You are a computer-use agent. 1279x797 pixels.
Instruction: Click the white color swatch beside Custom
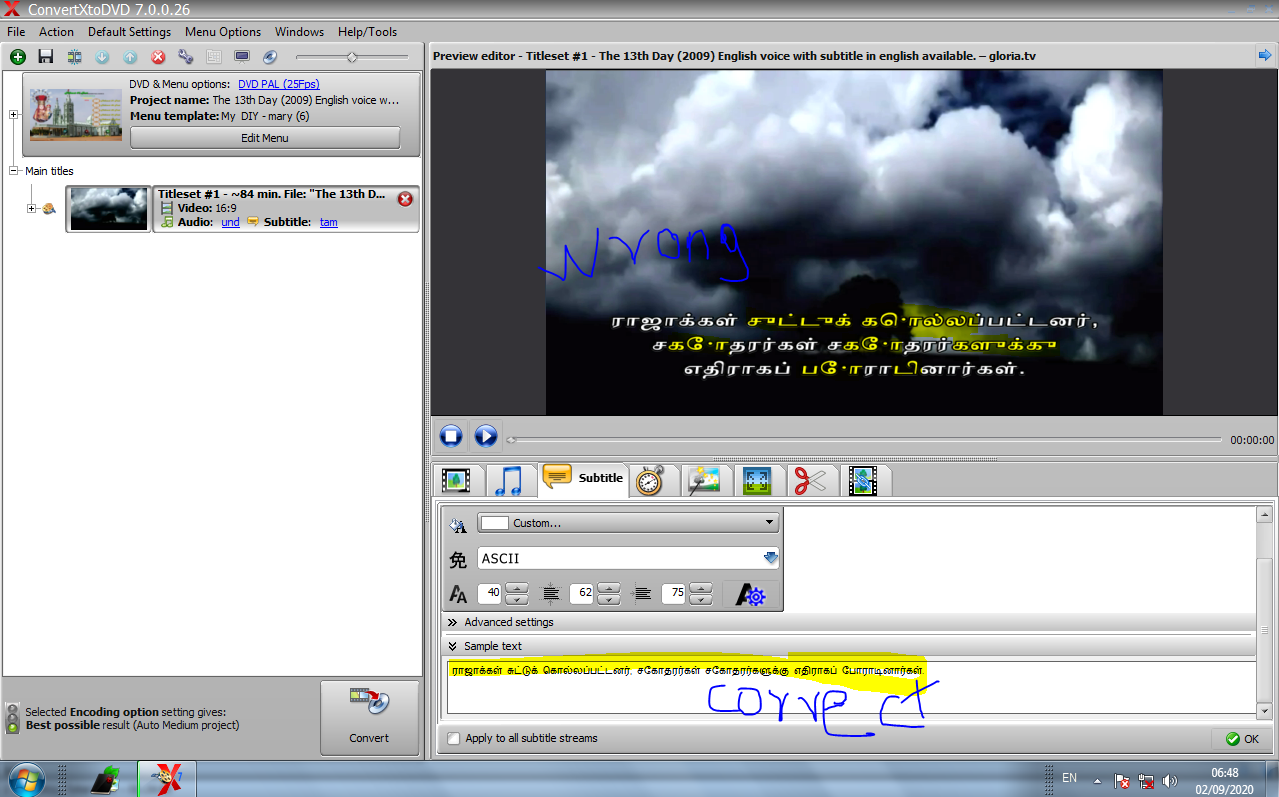coord(495,523)
